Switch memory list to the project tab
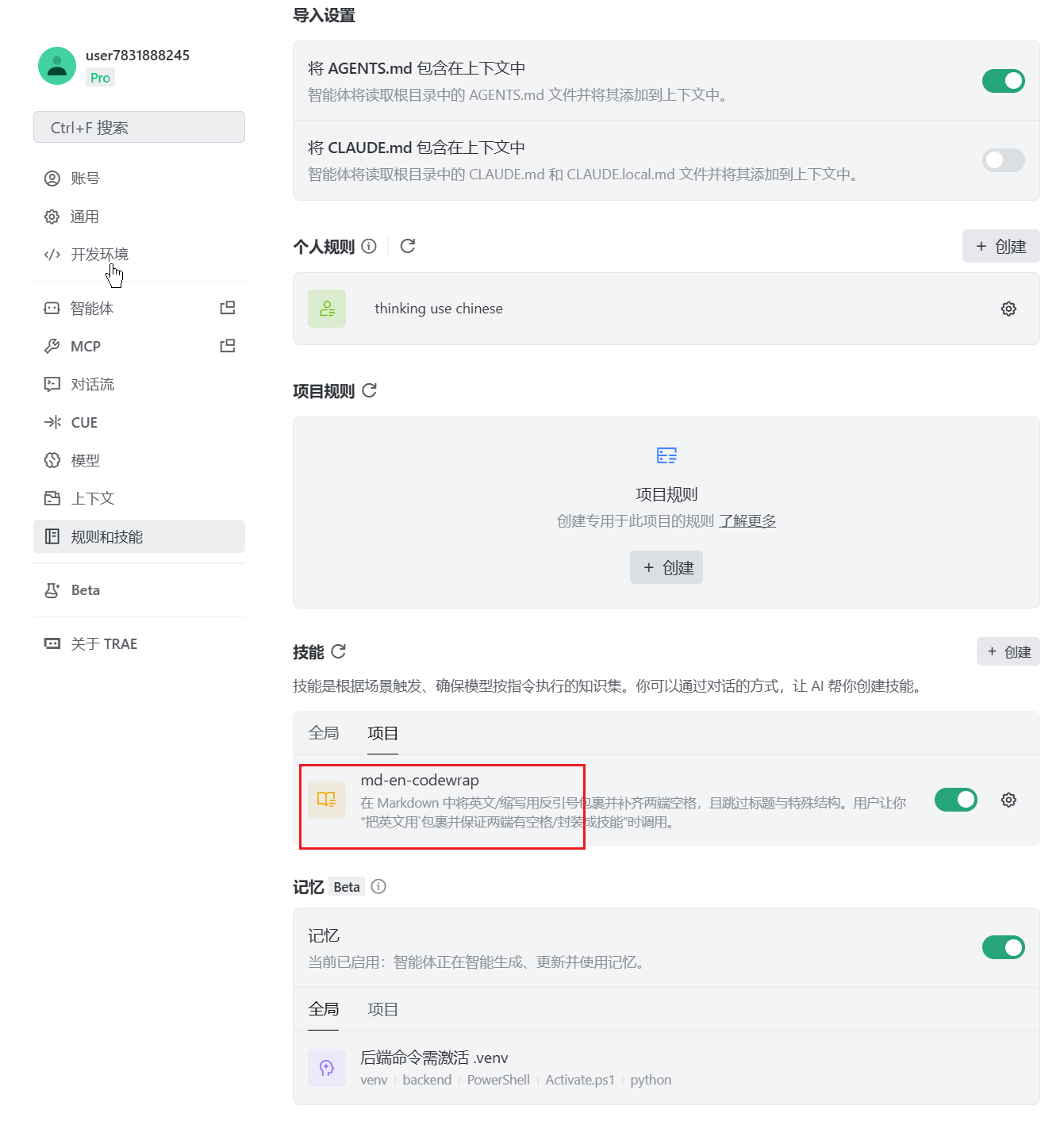The image size is (1064, 1121). click(x=382, y=1009)
